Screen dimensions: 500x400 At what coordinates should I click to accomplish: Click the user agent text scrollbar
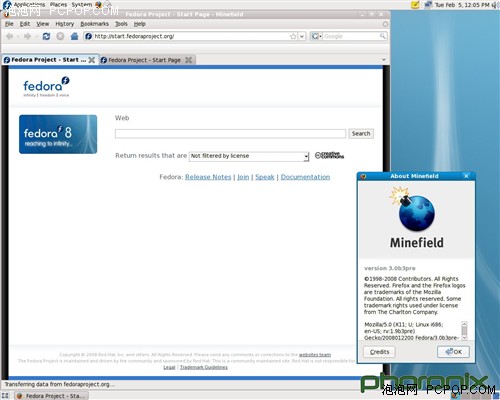tap(464, 331)
